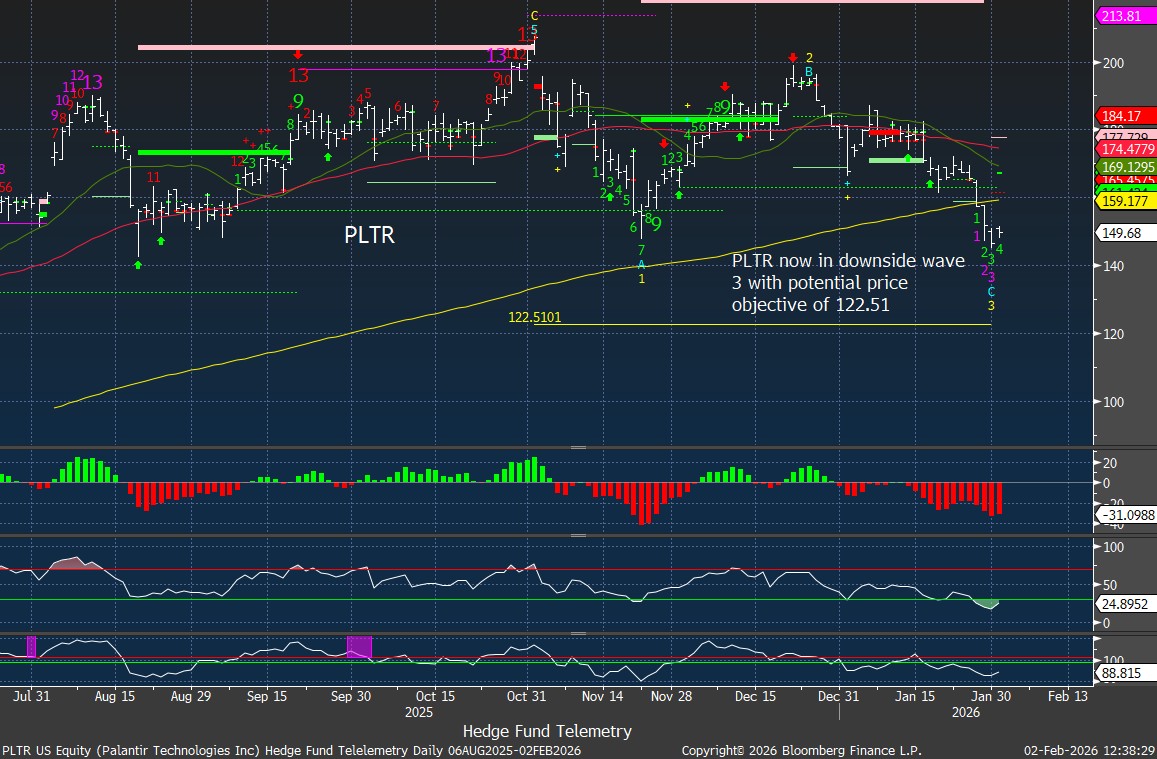This screenshot has width=1157, height=759.
Task: Click the purple highlighted box near Sep 30
Action: click(359, 646)
